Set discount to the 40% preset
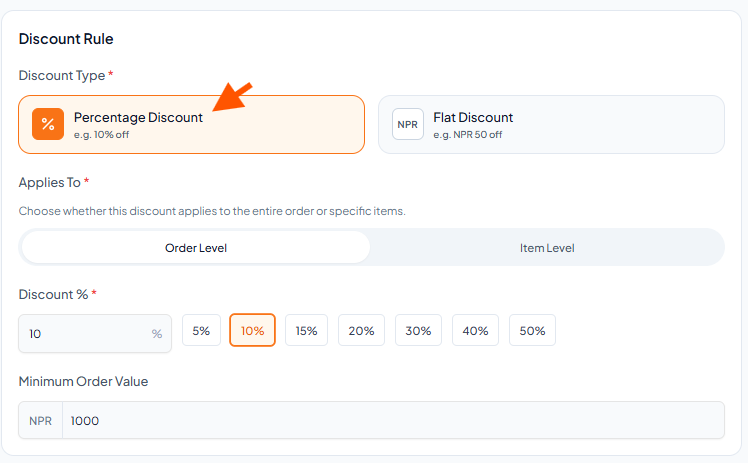This screenshot has height=463, width=748. pos(475,330)
